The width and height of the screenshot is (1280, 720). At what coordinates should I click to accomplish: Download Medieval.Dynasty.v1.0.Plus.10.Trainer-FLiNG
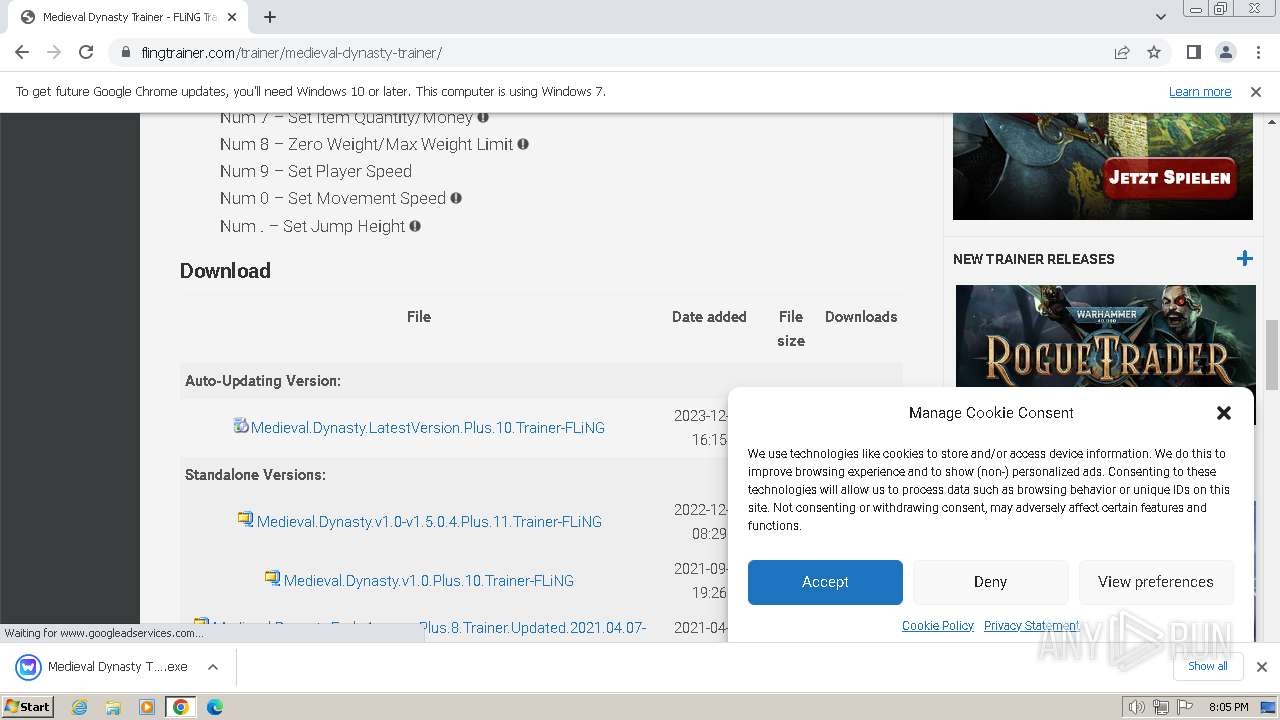(x=429, y=581)
